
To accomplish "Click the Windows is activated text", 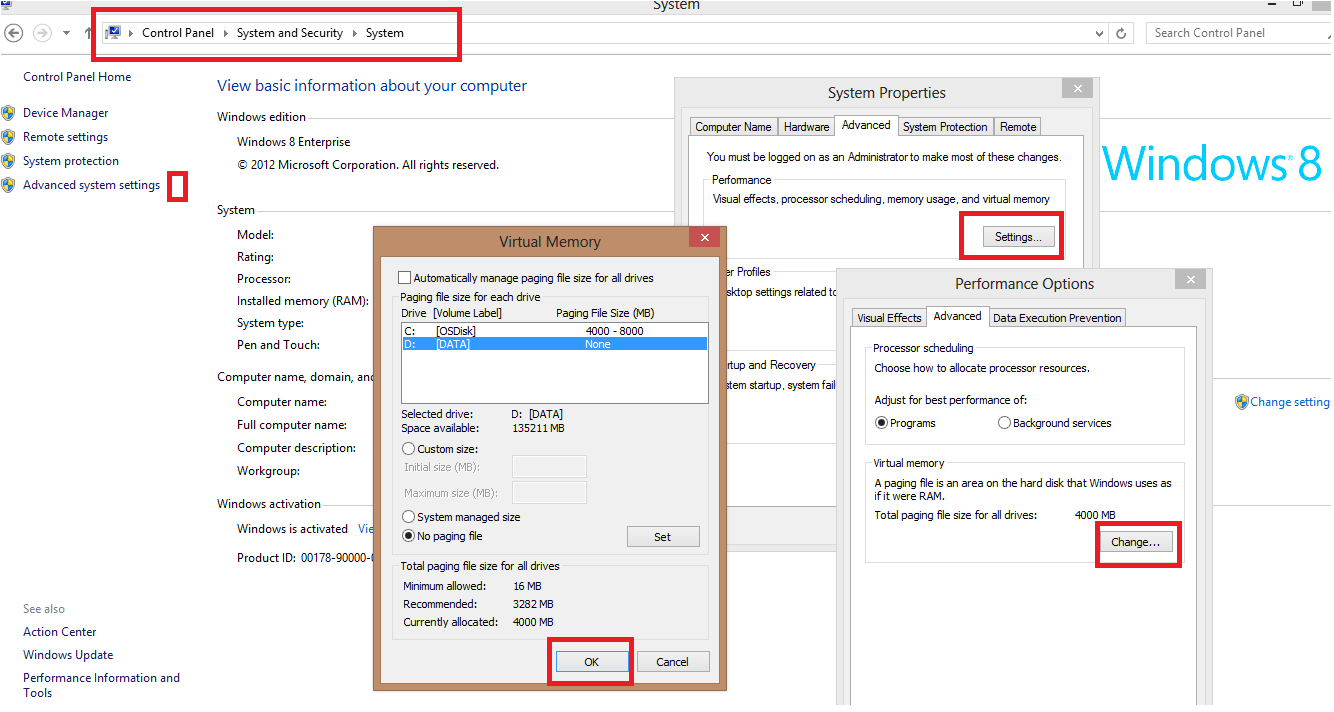I will point(292,529).
